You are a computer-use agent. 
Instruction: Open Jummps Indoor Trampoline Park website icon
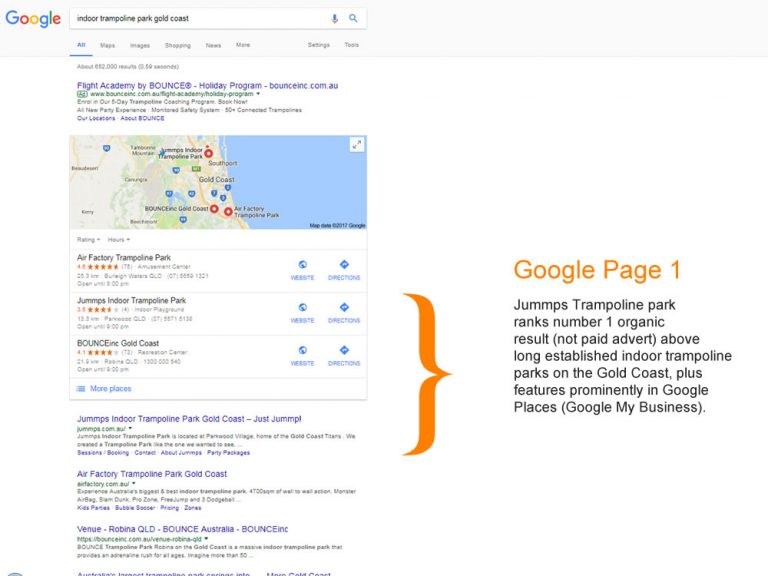(302, 310)
